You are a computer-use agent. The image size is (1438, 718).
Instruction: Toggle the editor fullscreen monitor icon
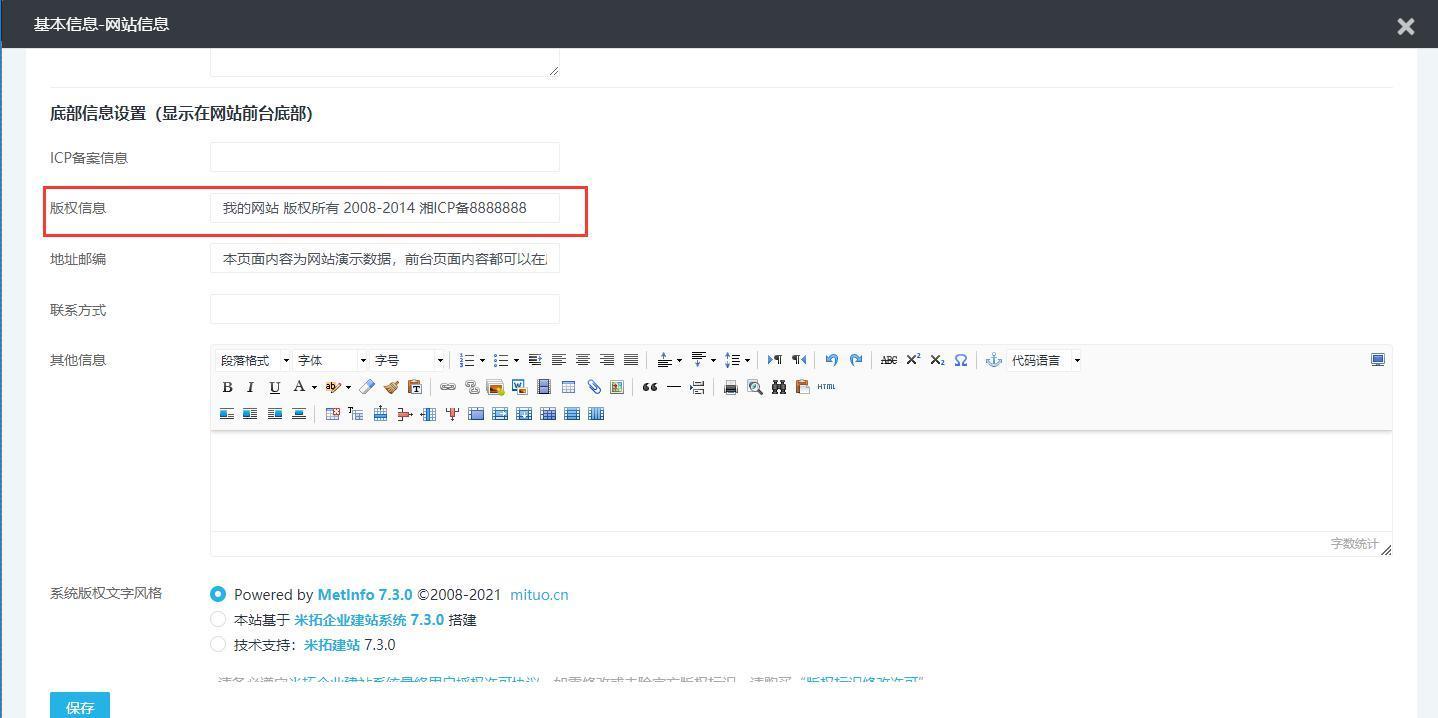(x=1377, y=360)
